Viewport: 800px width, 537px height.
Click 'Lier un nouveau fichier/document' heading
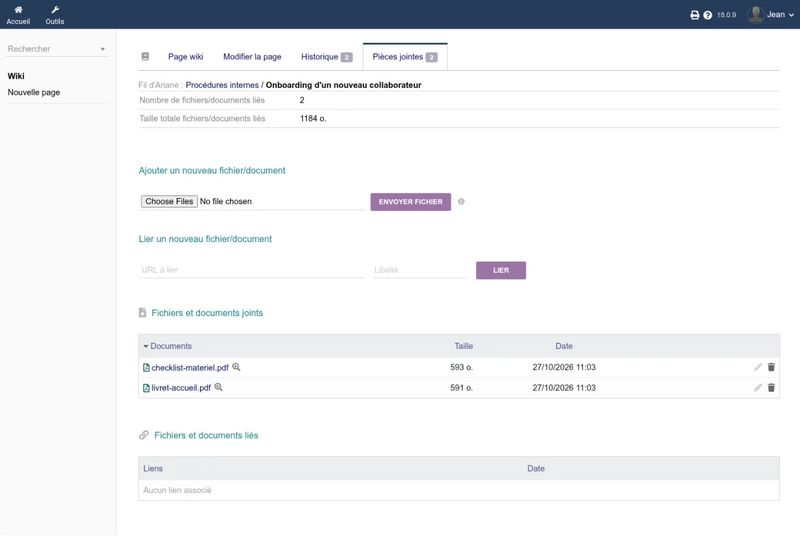[x=205, y=239]
